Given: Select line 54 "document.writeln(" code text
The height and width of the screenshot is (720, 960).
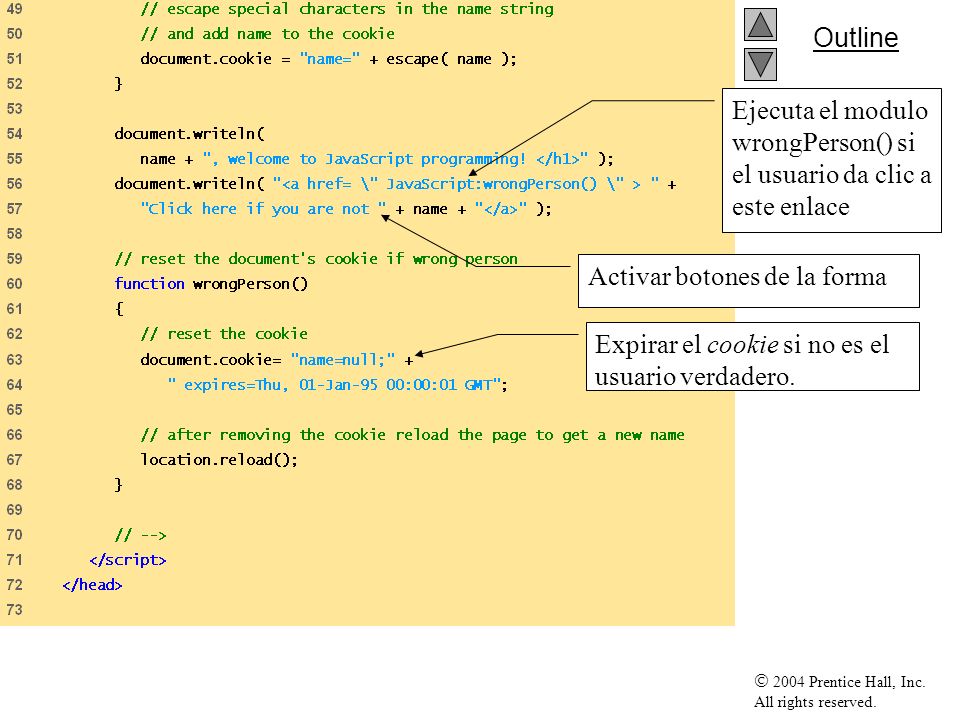Looking at the screenshot, I should click(x=189, y=133).
